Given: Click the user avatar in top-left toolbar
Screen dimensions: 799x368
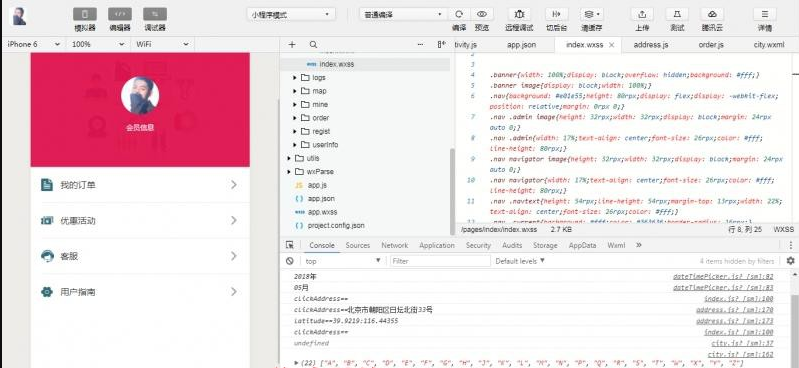Looking at the screenshot, I should [x=20, y=16].
